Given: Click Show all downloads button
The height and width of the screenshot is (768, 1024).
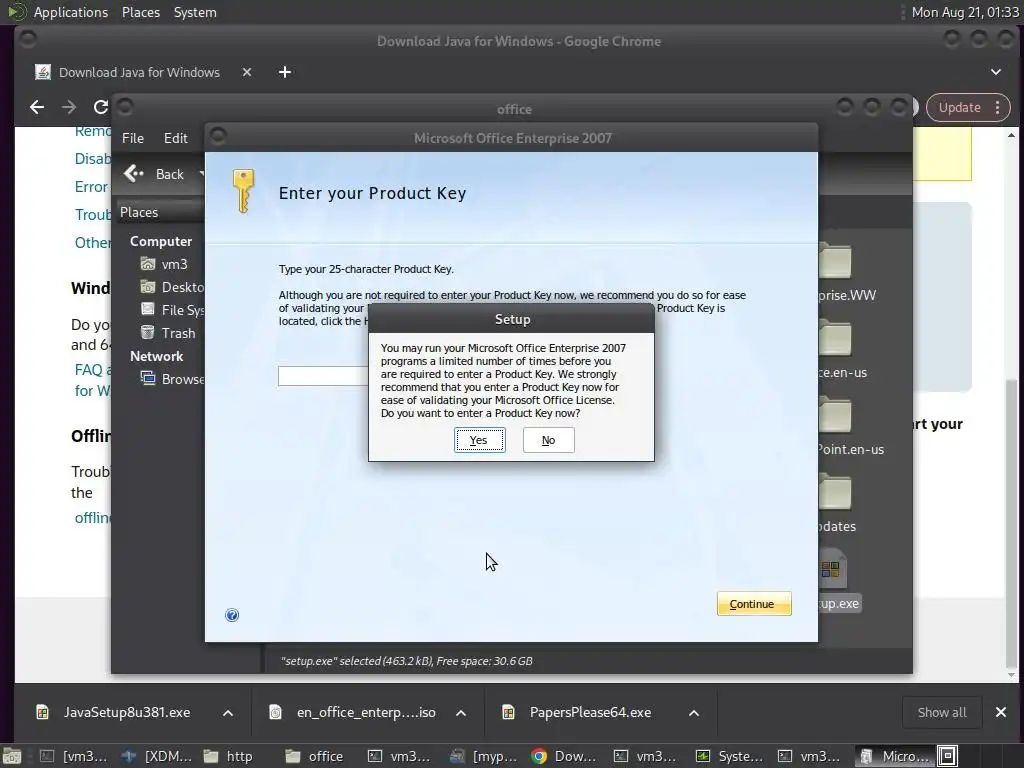Looking at the screenshot, I should (x=942, y=712).
